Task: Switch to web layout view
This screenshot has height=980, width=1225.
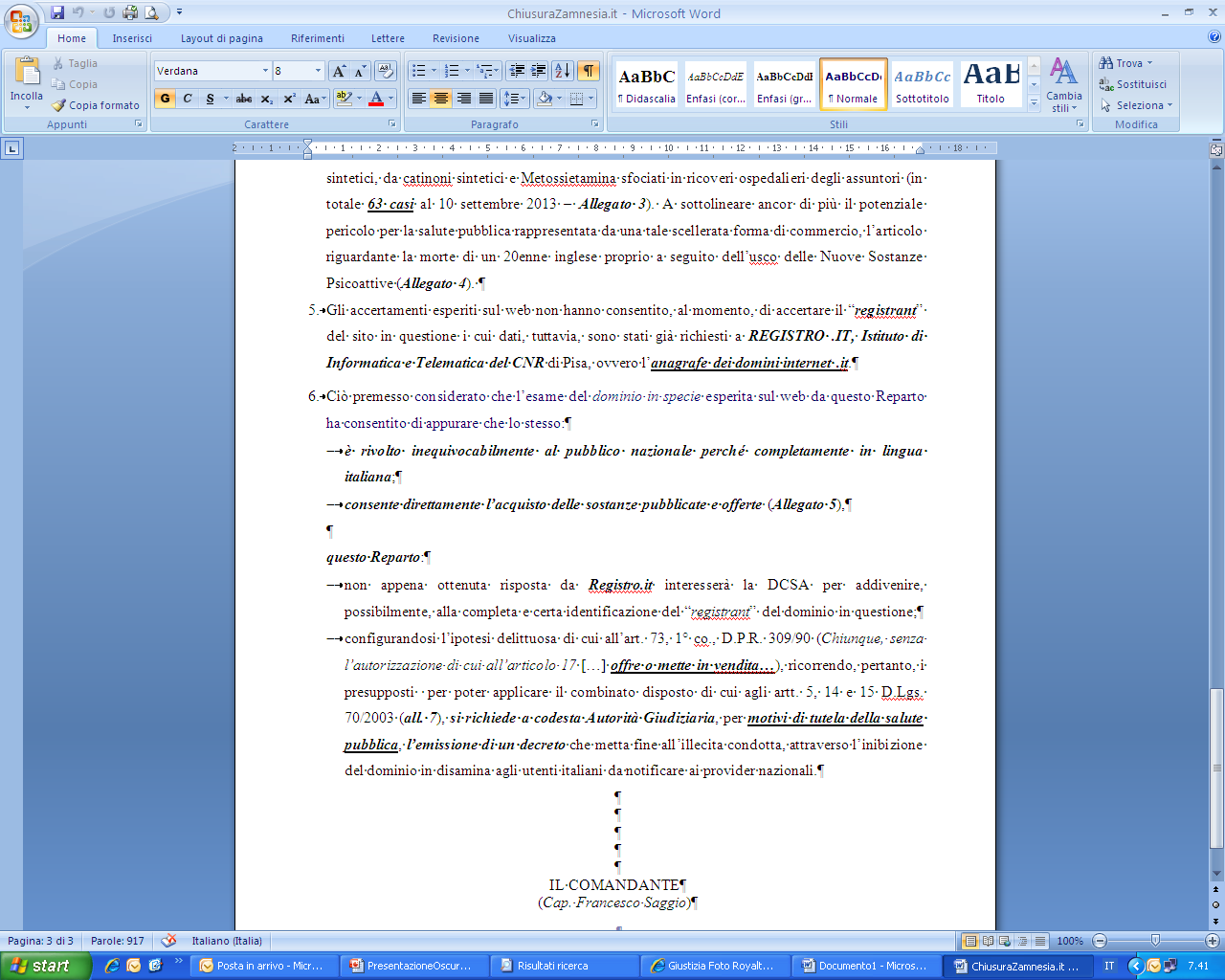Action: (x=1006, y=941)
